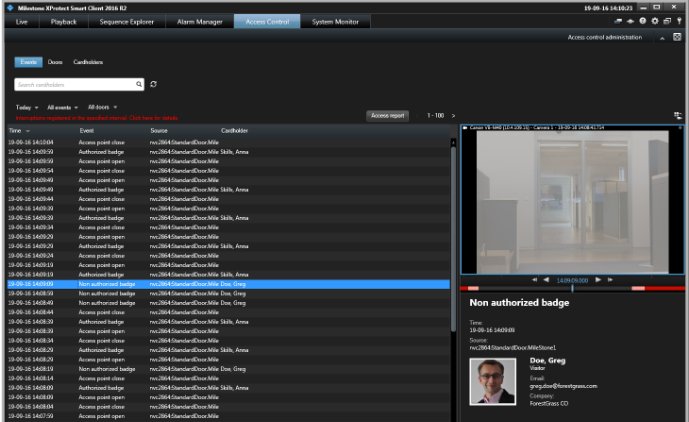The height and width of the screenshot is (422, 689).
Task: Select the 14:08:19 Non authorized badge row
Action: click(228, 369)
